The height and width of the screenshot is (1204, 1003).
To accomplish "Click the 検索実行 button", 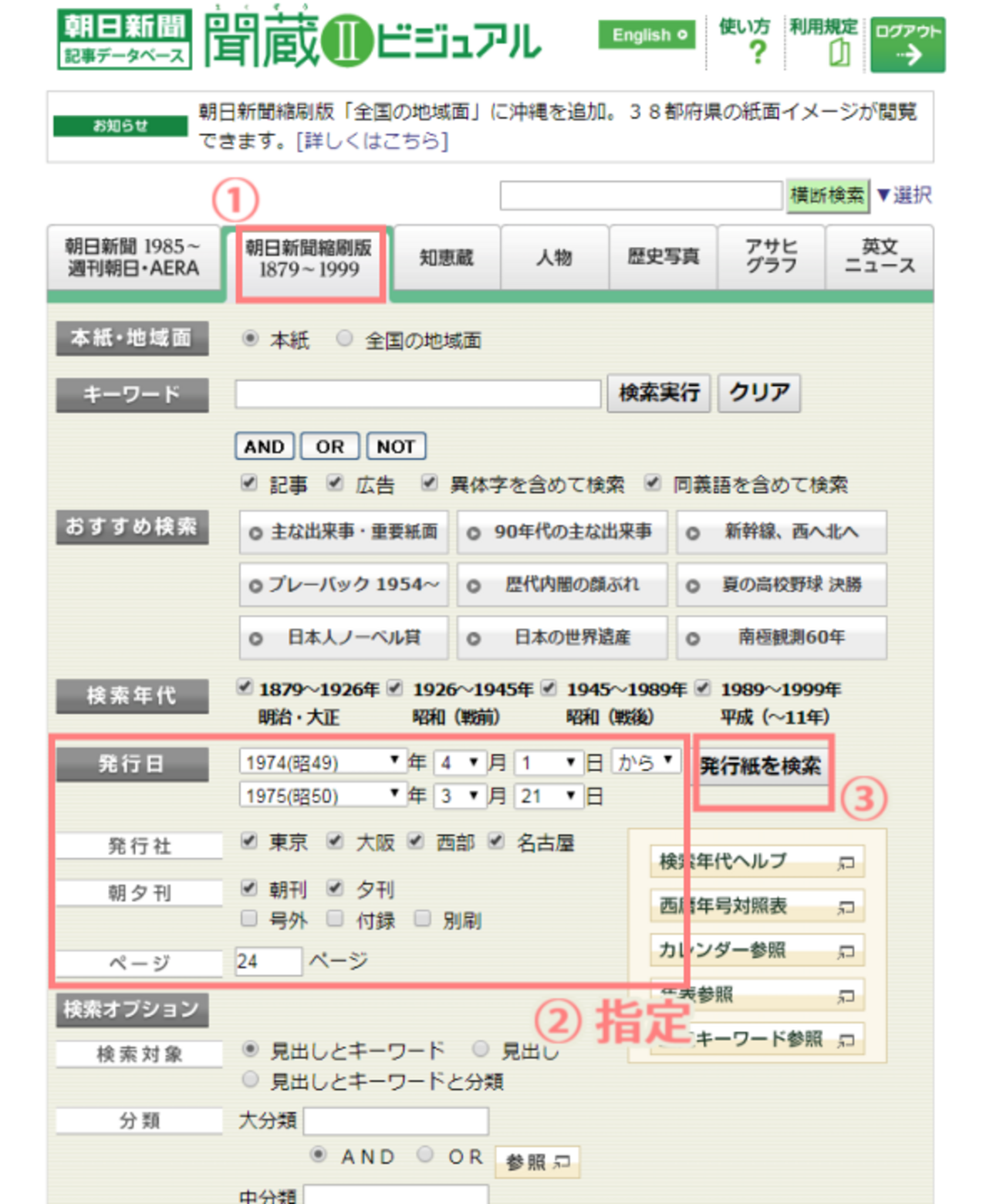I will [659, 394].
